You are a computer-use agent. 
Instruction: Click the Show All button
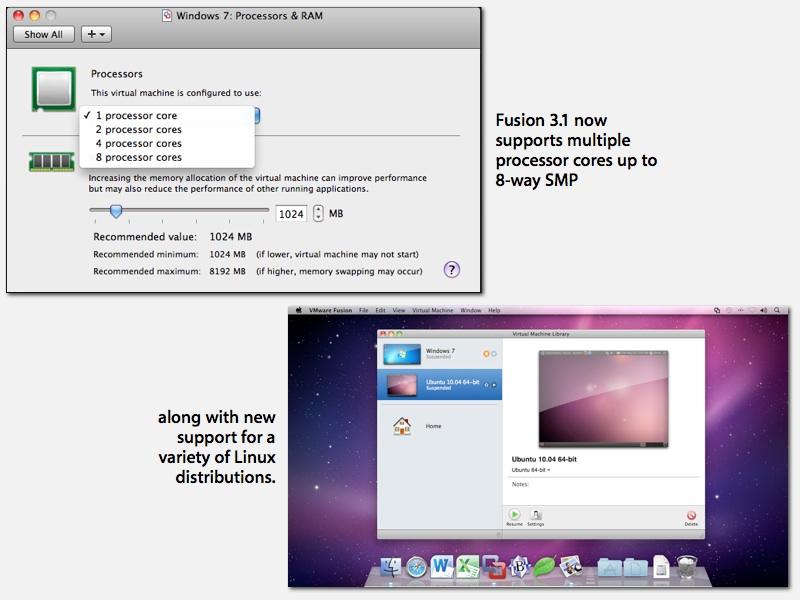tap(43, 34)
